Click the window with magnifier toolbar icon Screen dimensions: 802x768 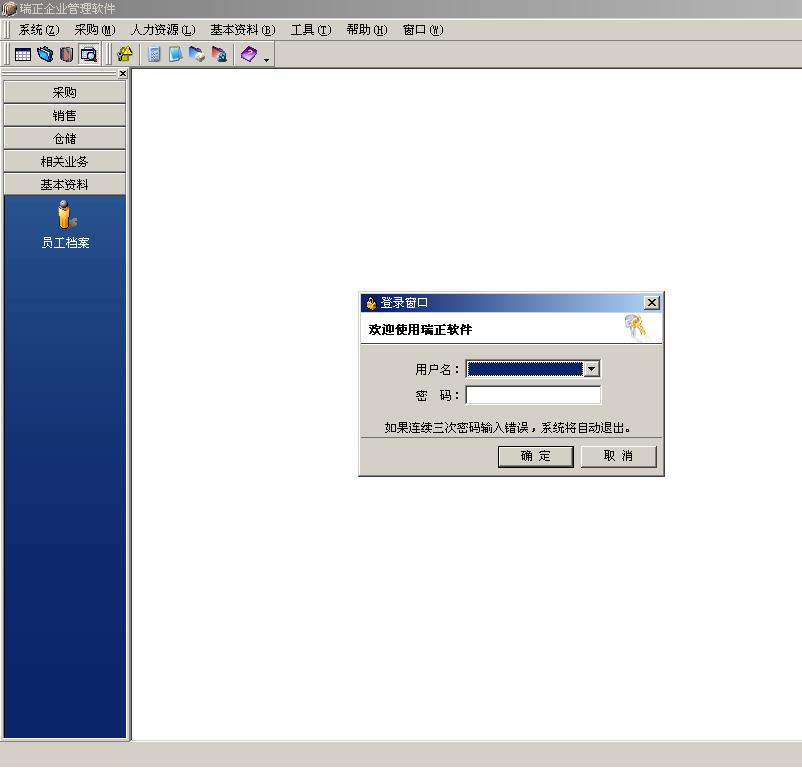tap(88, 54)
